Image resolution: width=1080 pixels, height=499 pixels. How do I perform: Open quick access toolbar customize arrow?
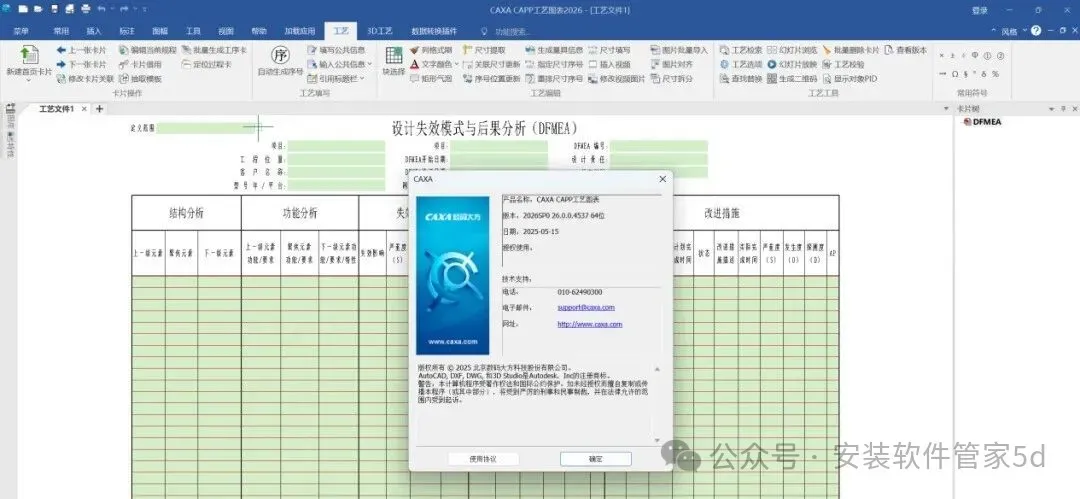[144, 10]
